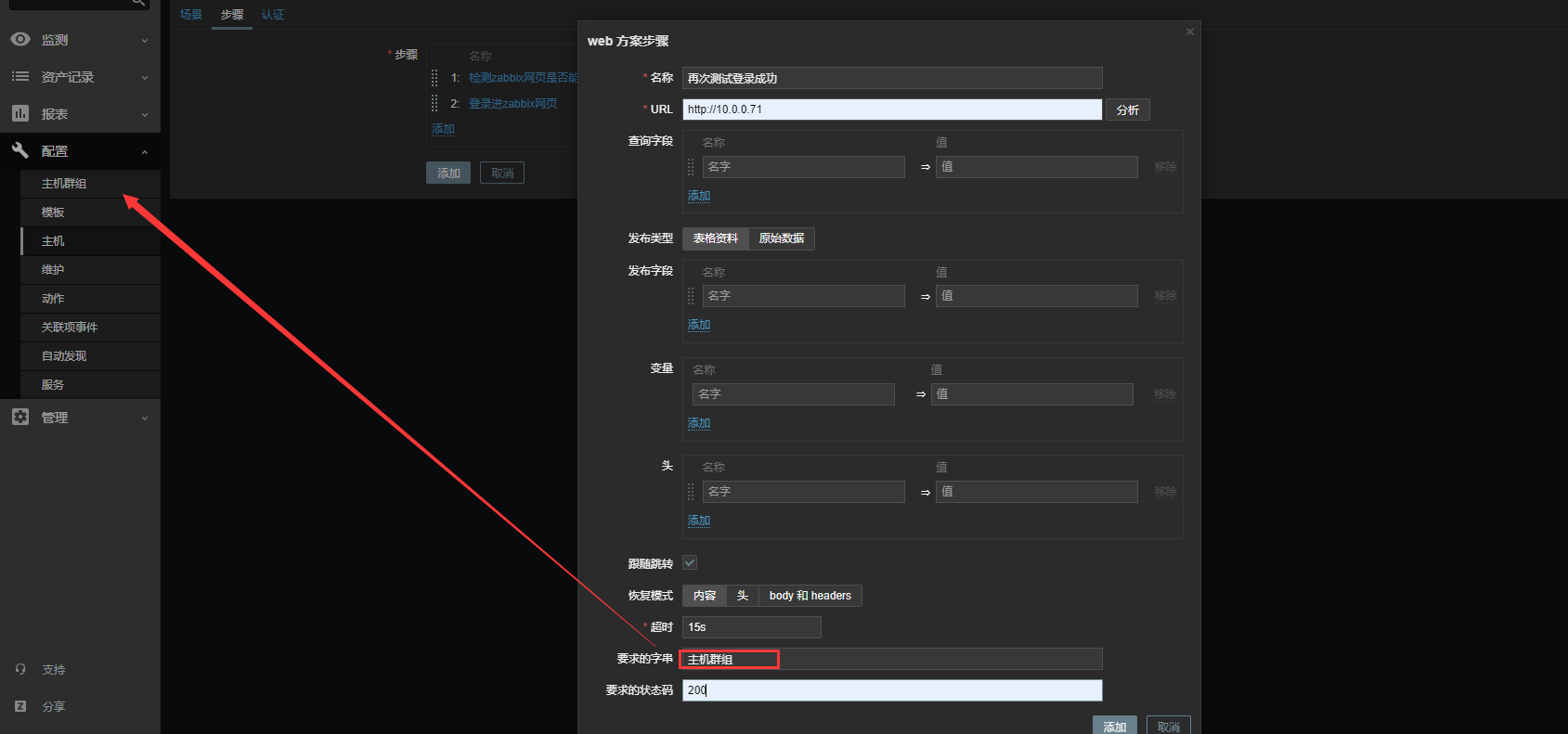Switch to the 步骤 tab
The height and width of the screenshot is (734, 1568).
pyautogui.click(x=232, y=15)
